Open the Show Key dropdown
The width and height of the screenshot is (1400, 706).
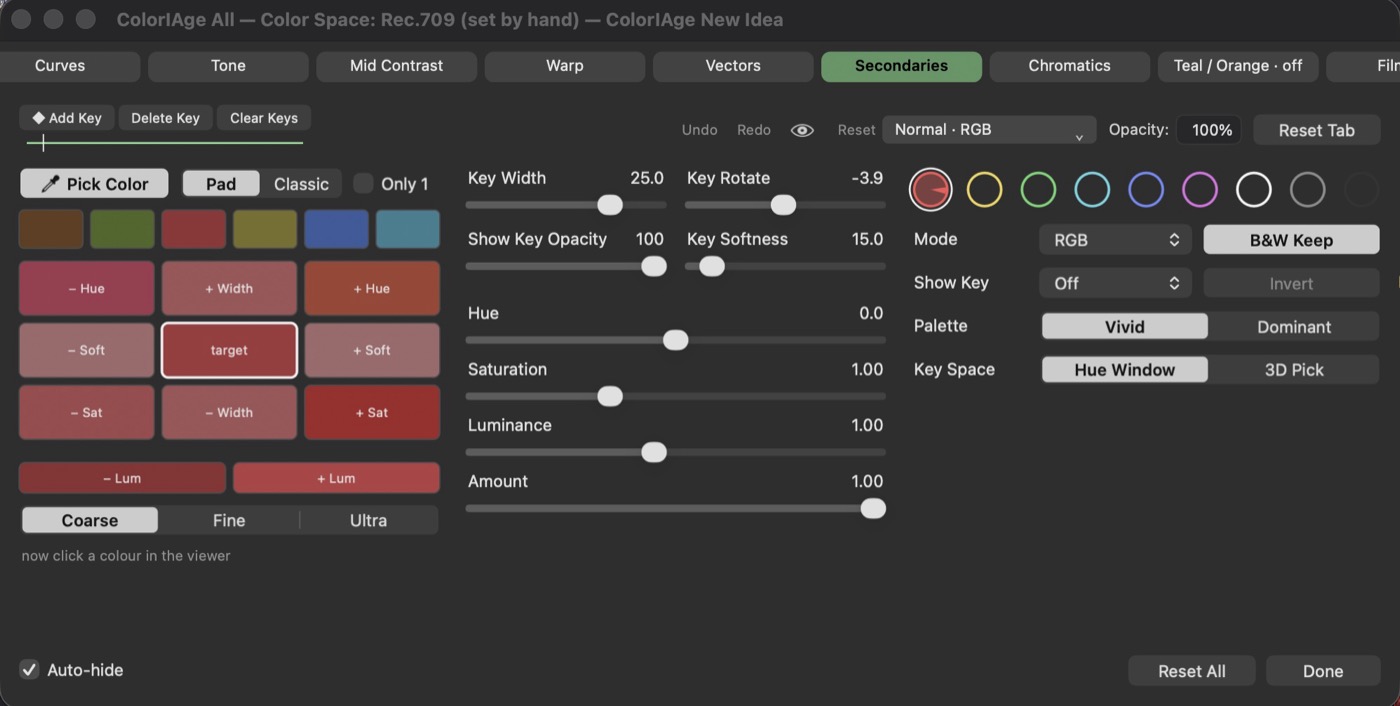tap(1115, 283)
